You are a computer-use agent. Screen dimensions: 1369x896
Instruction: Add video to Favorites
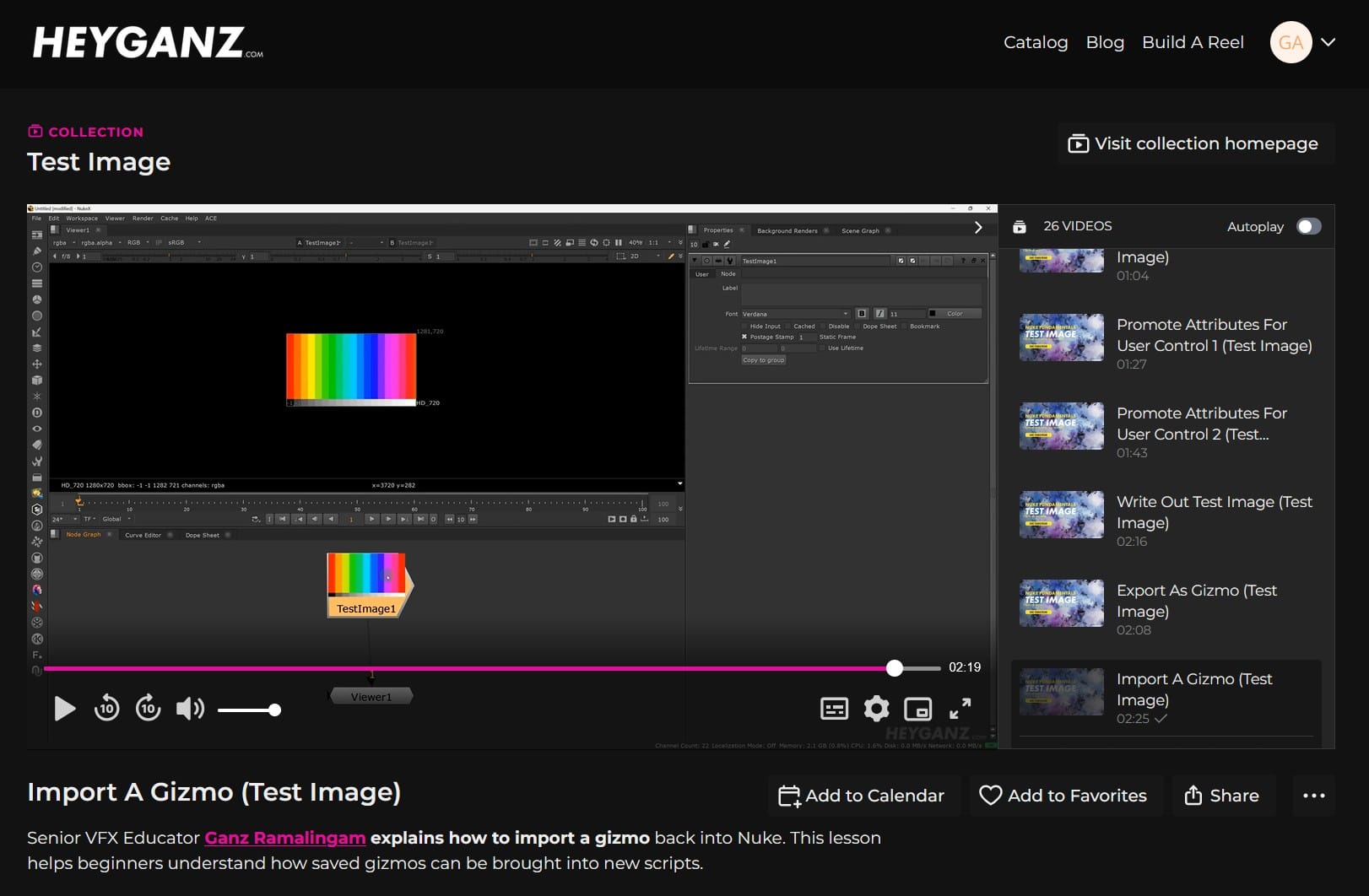tap(1066, 796)
